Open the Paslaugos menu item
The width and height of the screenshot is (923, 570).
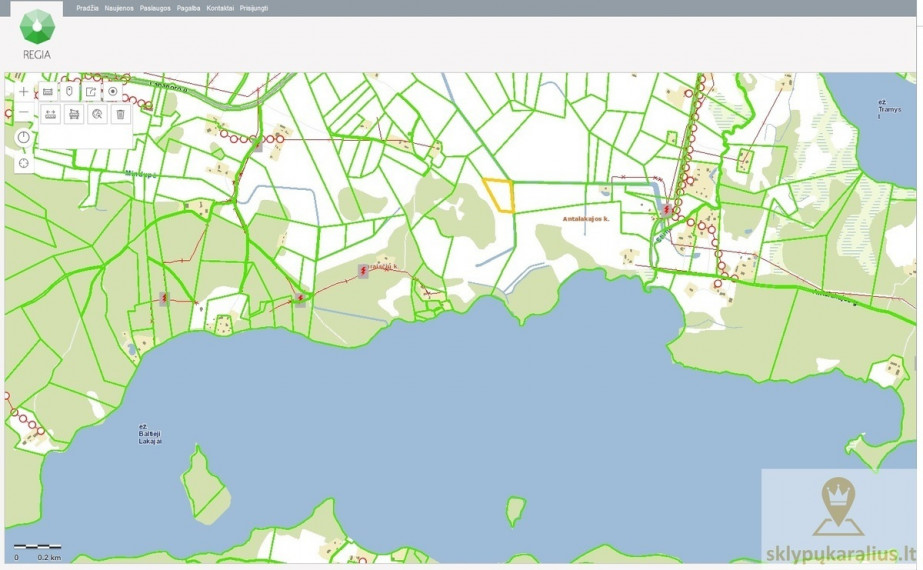[x=155, y=8]
